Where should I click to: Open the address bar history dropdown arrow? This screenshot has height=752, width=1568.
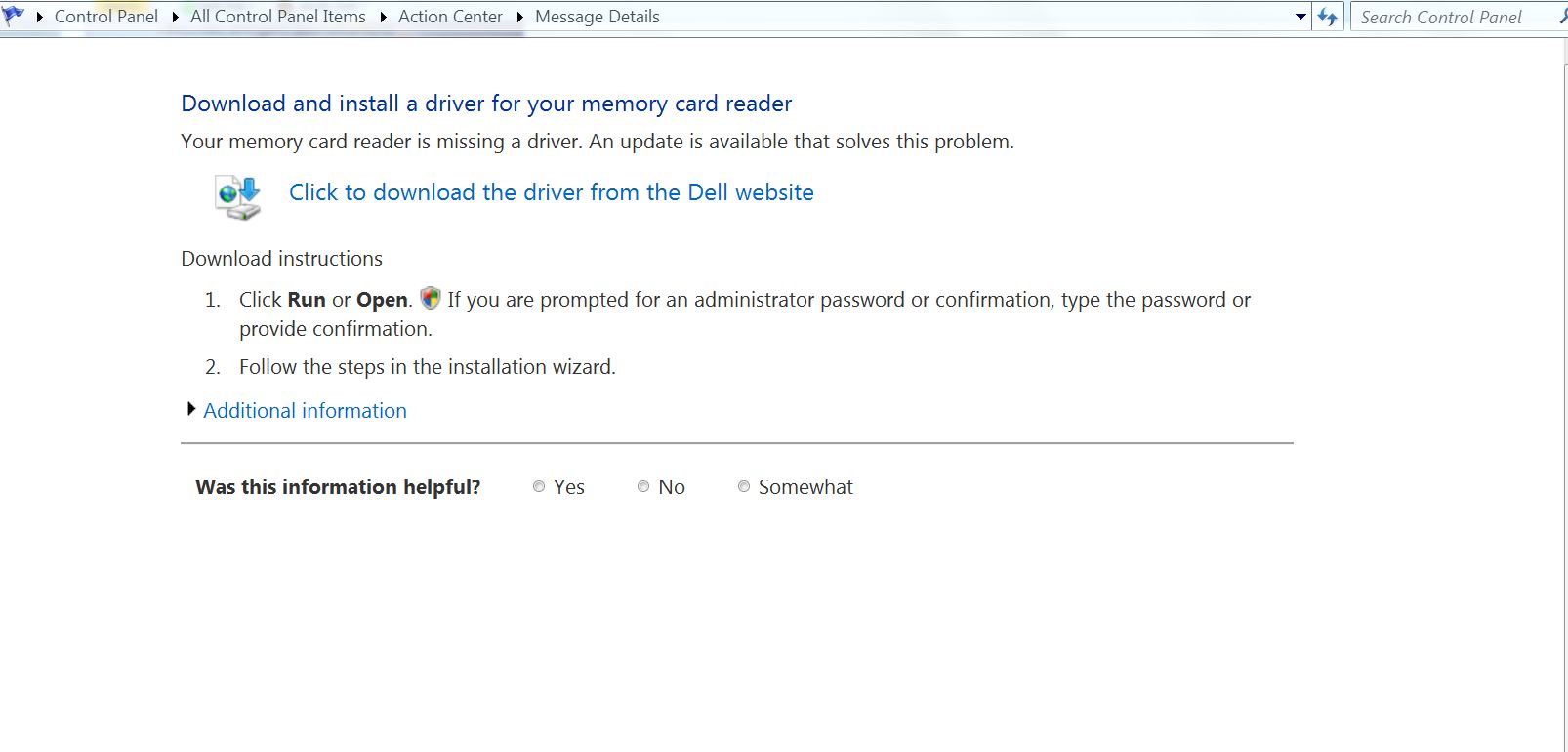click(1300, 17)
